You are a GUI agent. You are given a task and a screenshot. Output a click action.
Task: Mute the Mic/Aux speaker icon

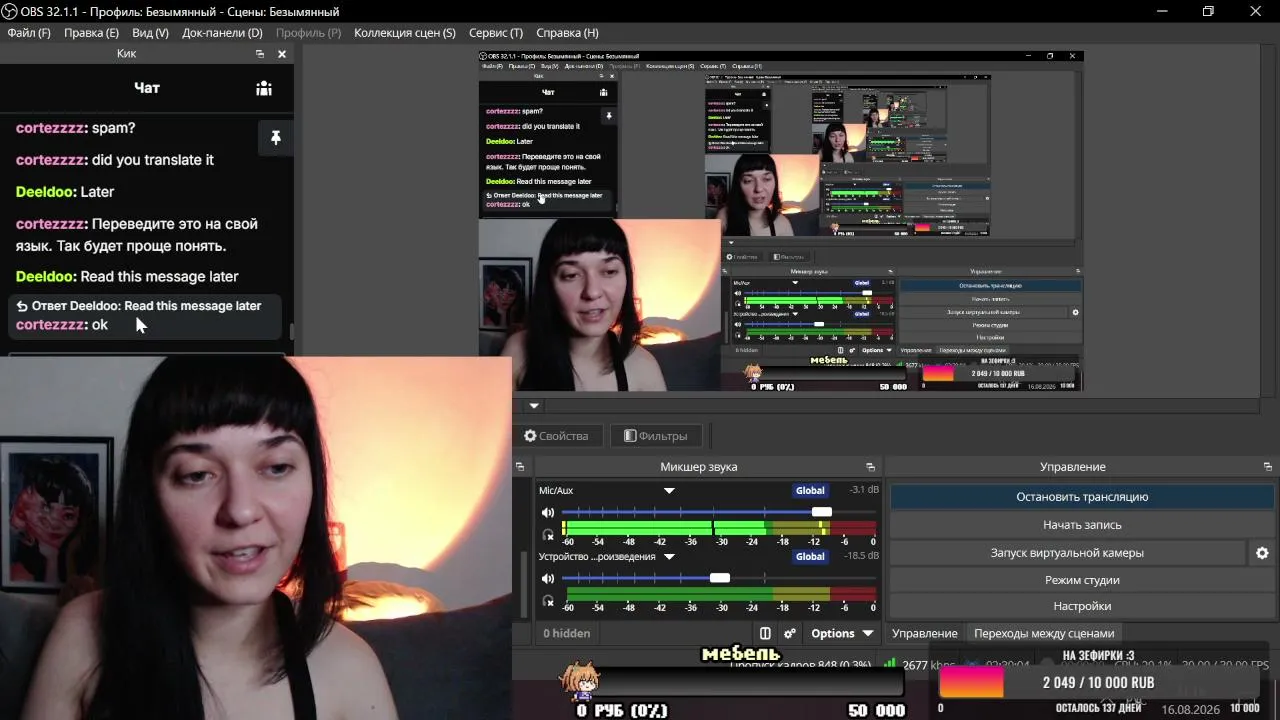548,513
